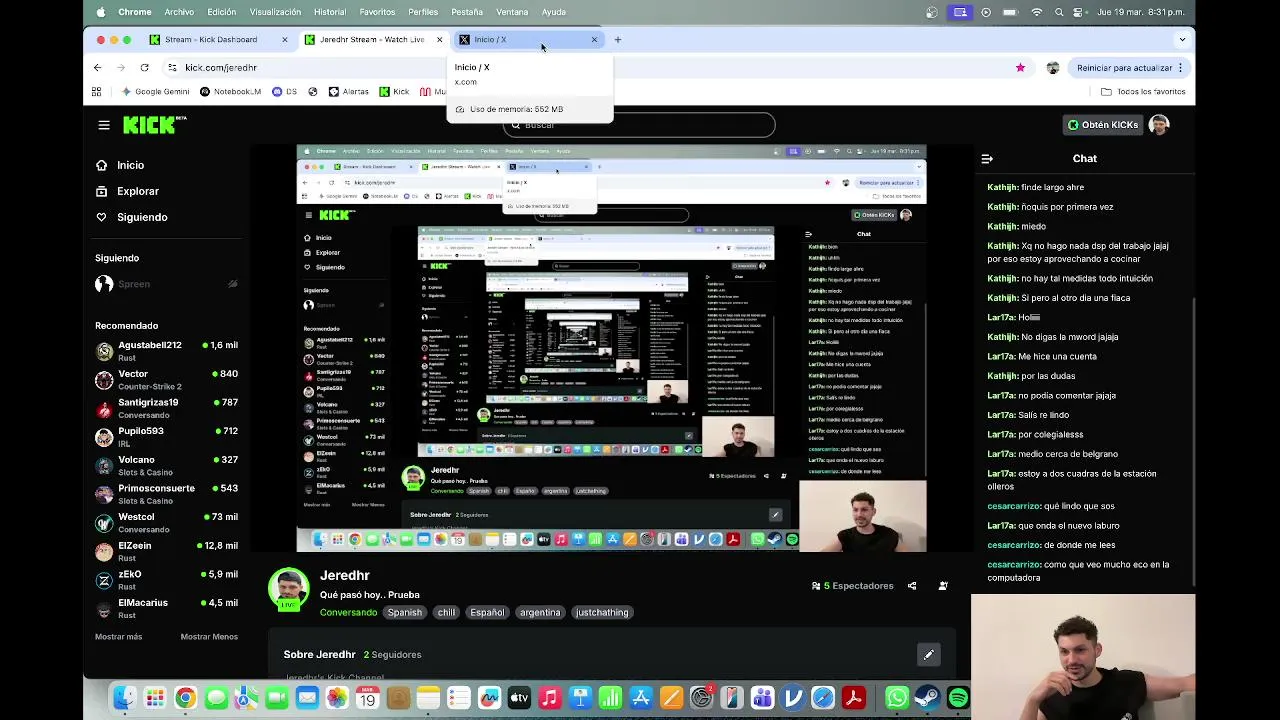Go back with Chrome back arrow
The height and width of the screenshot is (720, 1280).
[x=97, y=67]
